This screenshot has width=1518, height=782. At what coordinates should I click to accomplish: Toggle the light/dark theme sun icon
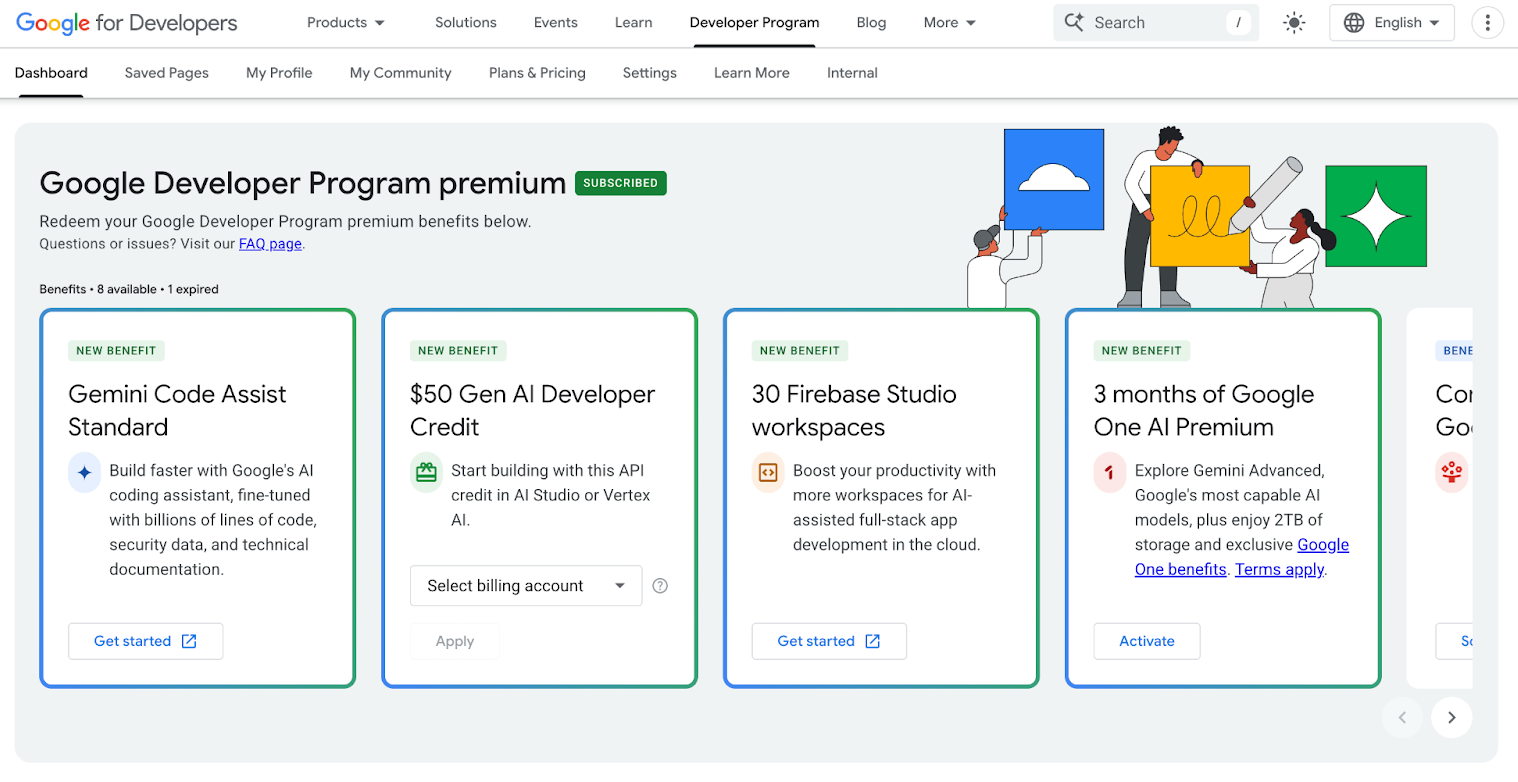point(1294,23)
